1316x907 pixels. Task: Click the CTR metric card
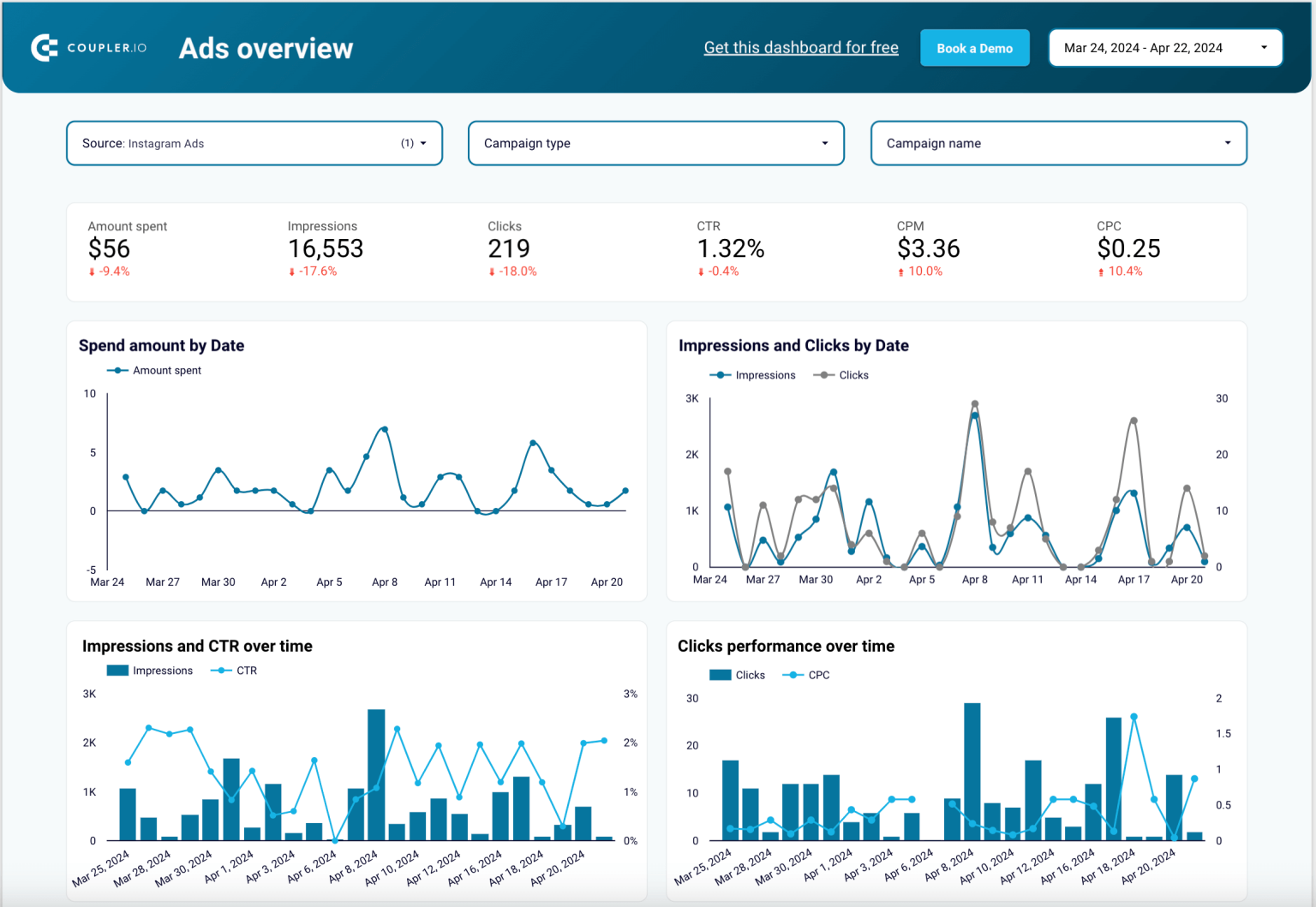click(729, 248)
